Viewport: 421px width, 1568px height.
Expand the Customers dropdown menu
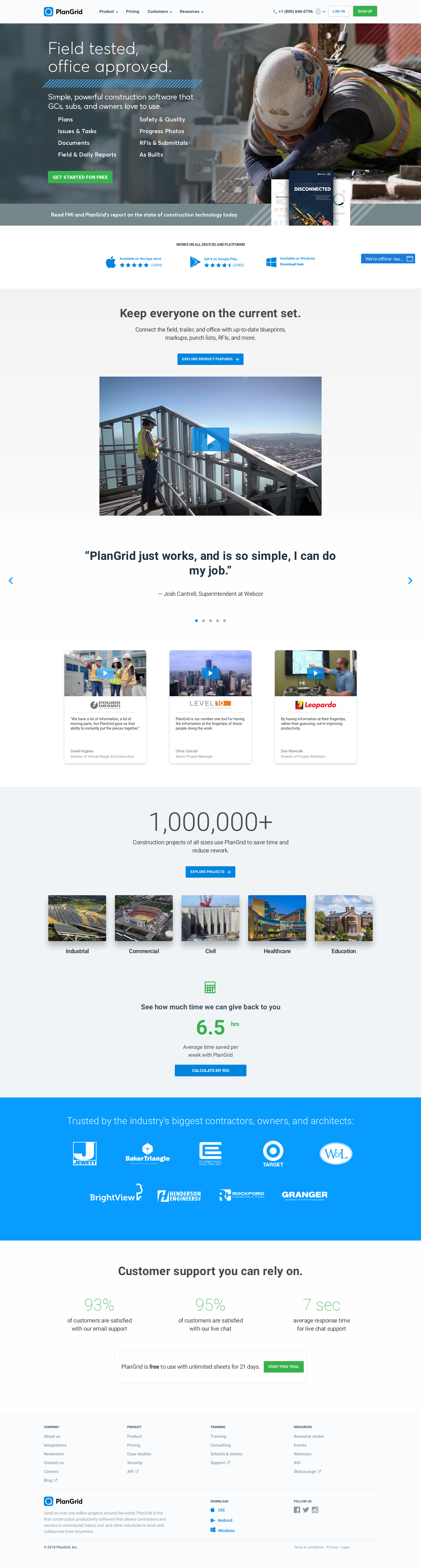point(159,12)
